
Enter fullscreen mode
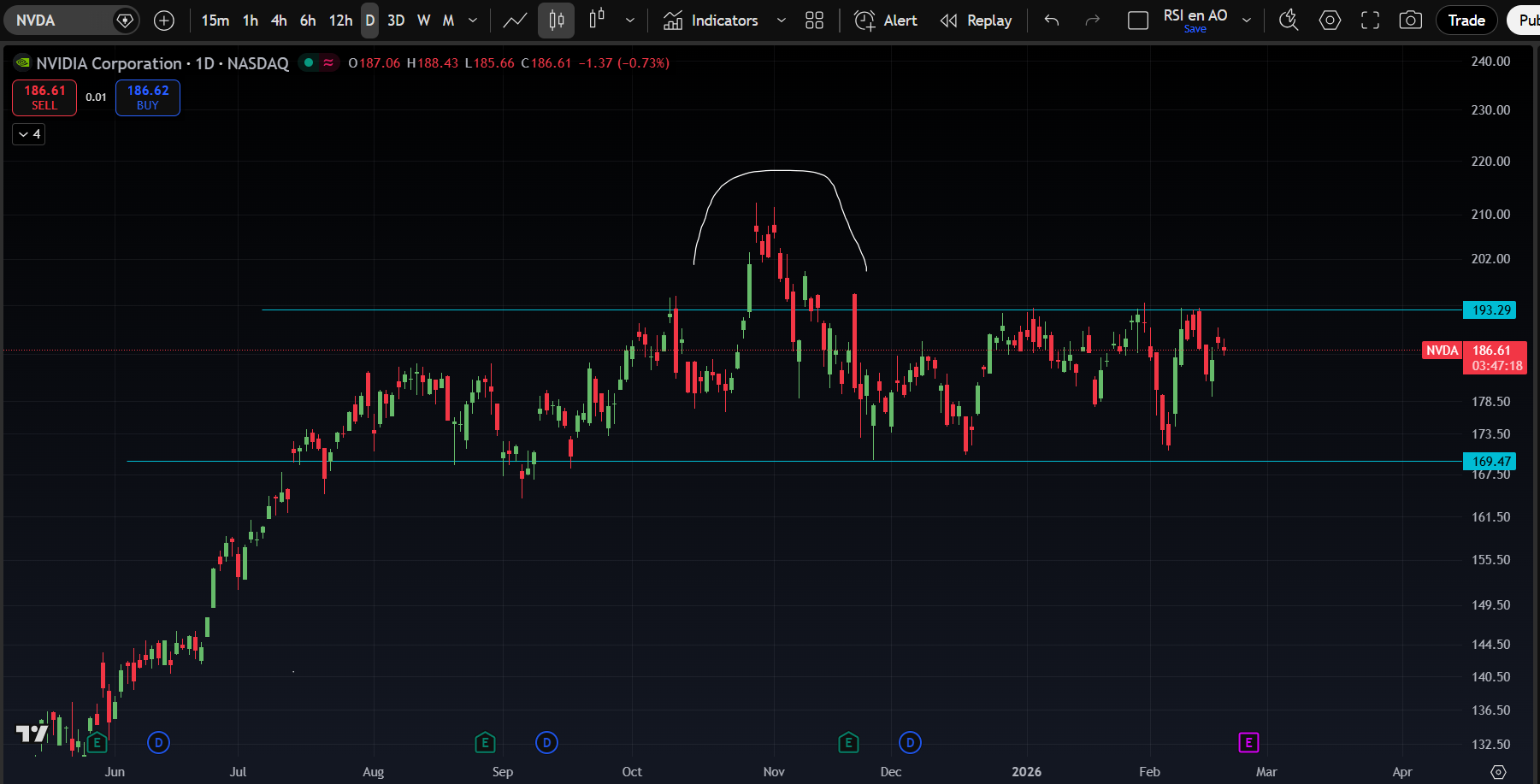click(x=1370, y=21)
